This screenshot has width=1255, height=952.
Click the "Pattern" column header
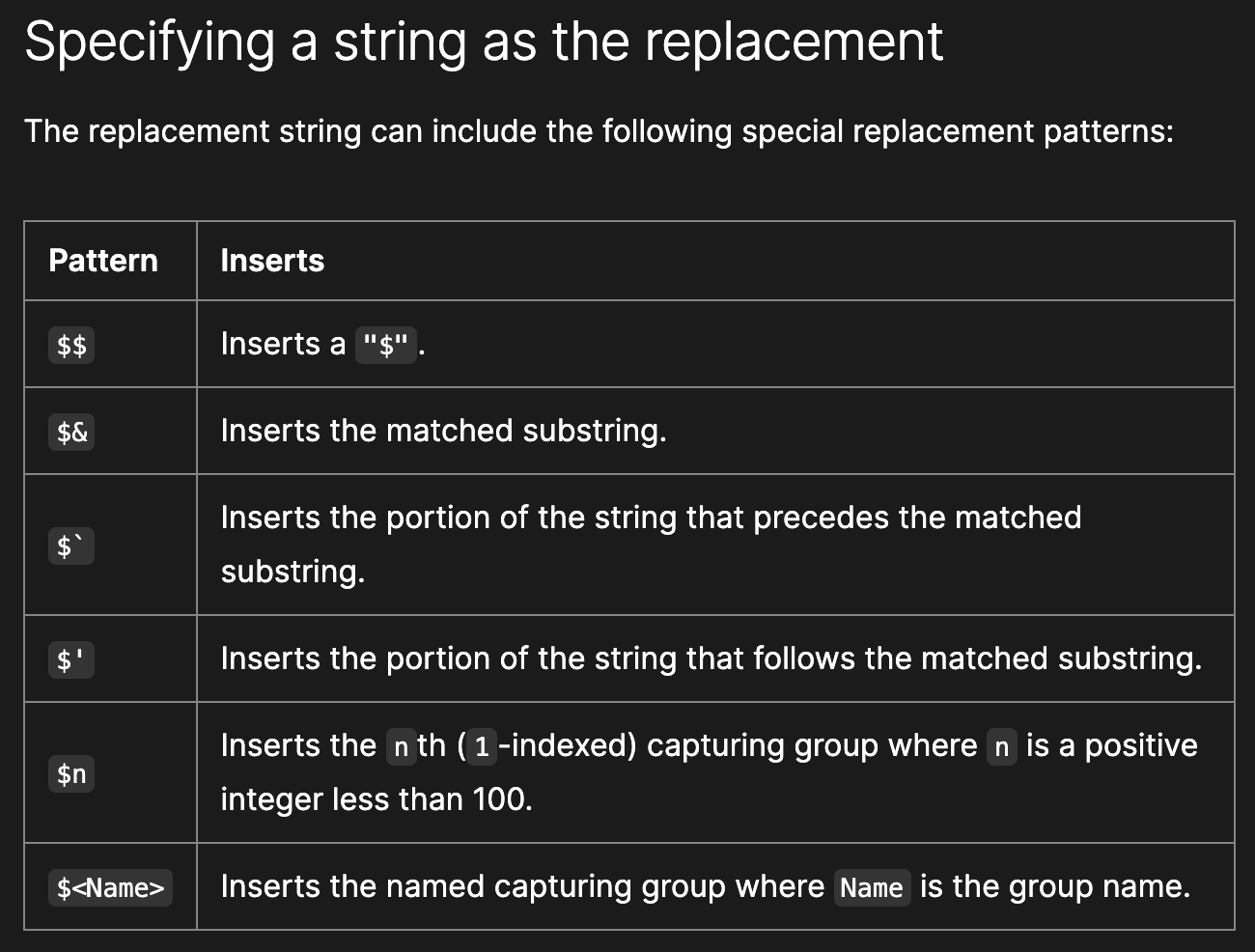pos(103,261)
